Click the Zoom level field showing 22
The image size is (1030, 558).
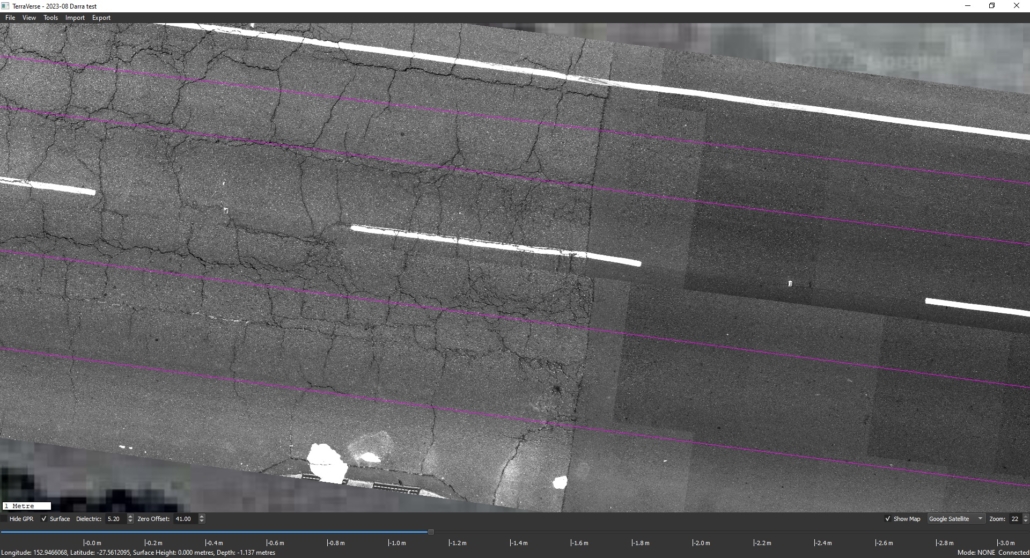click(x=1014, y=519)
